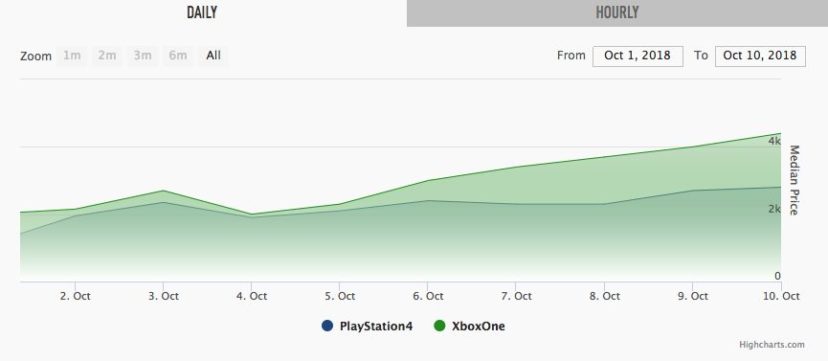Click the 6. Oct axis marker
The width and height of the screenshot is (828, 361).
[x=427, y=296]
